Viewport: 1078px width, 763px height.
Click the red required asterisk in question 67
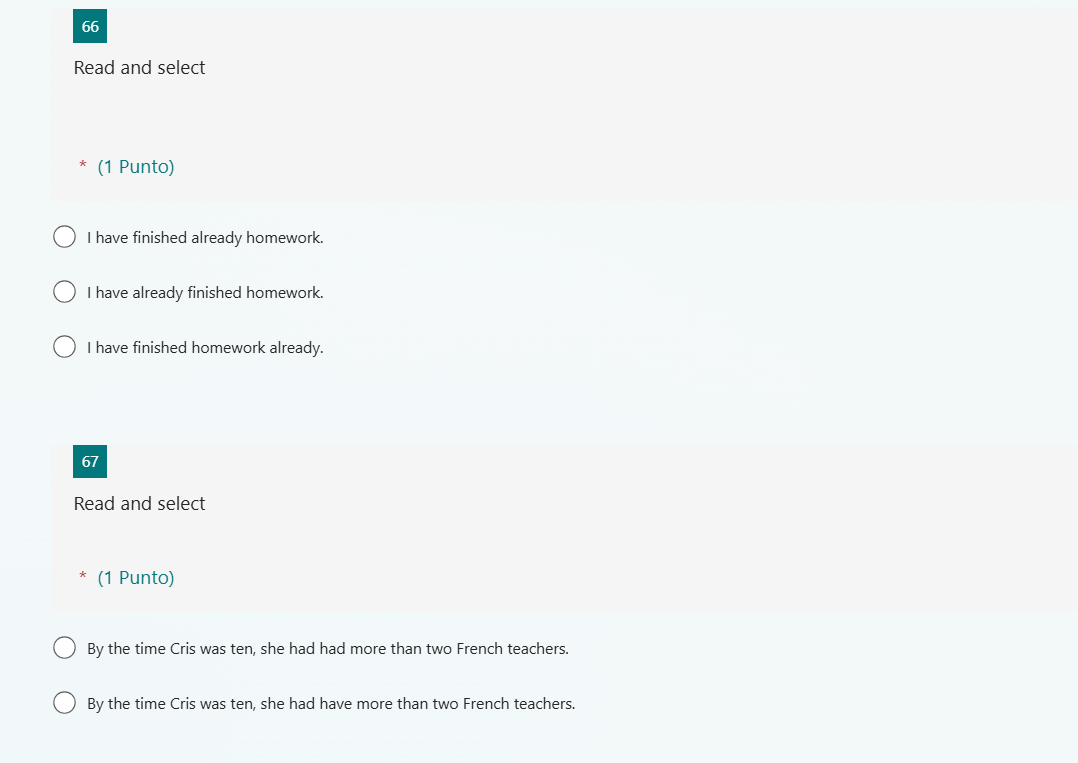[82, 576]
